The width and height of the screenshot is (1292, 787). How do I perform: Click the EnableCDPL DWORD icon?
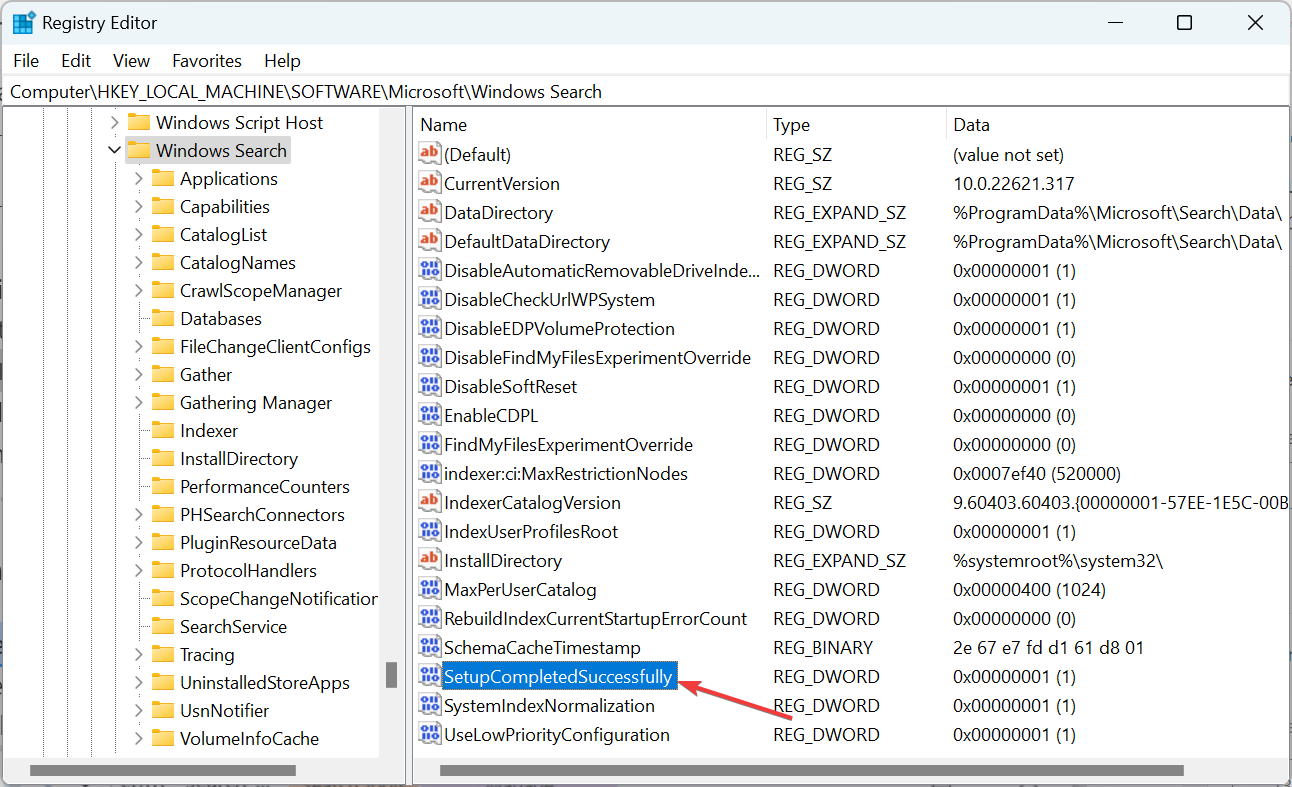pos(430,415)
